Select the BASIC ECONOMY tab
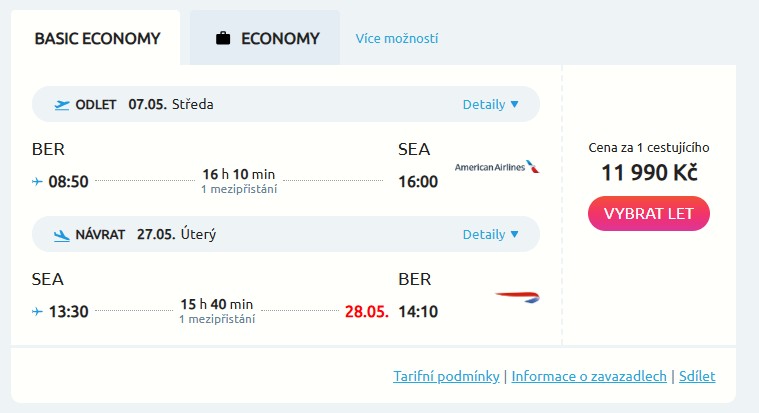759x413 pixels. (x=97, y=39)
